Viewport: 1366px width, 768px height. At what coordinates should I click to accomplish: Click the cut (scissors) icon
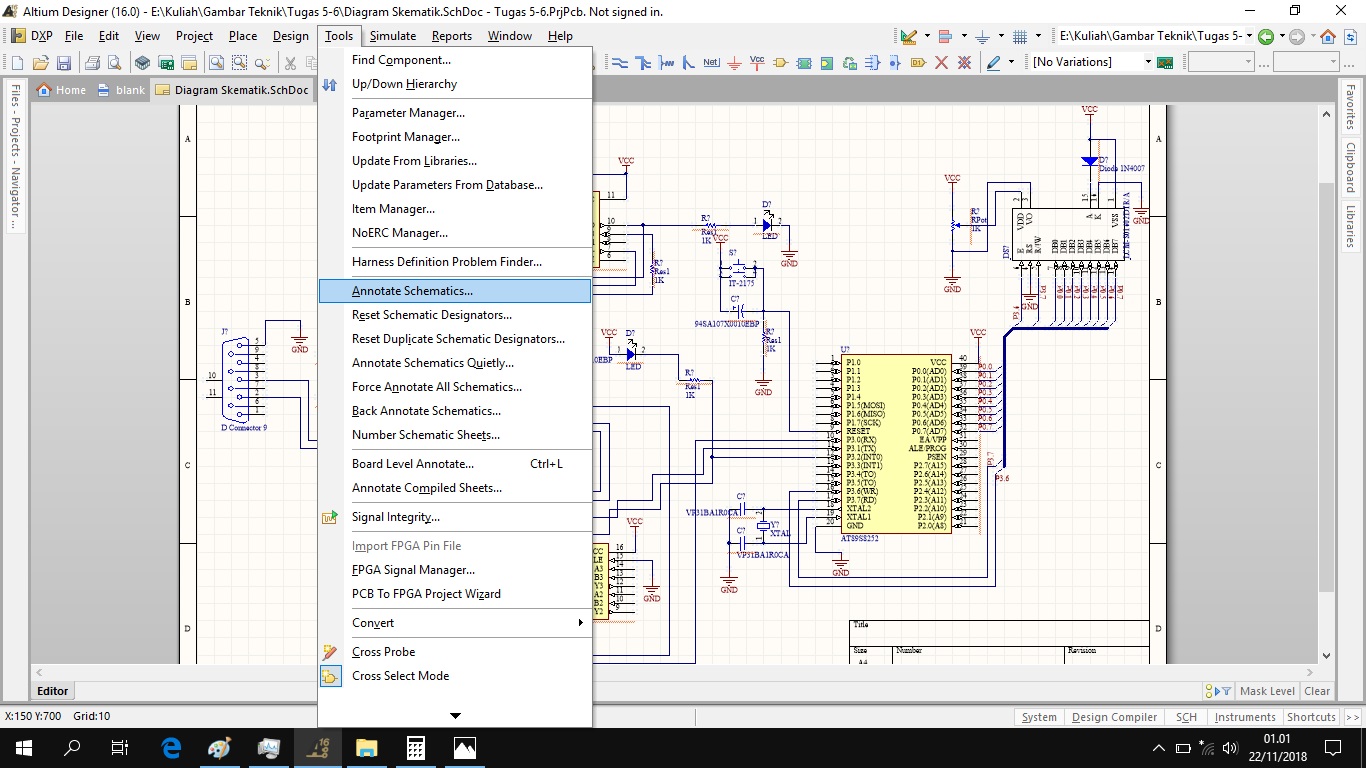(290, 62)
